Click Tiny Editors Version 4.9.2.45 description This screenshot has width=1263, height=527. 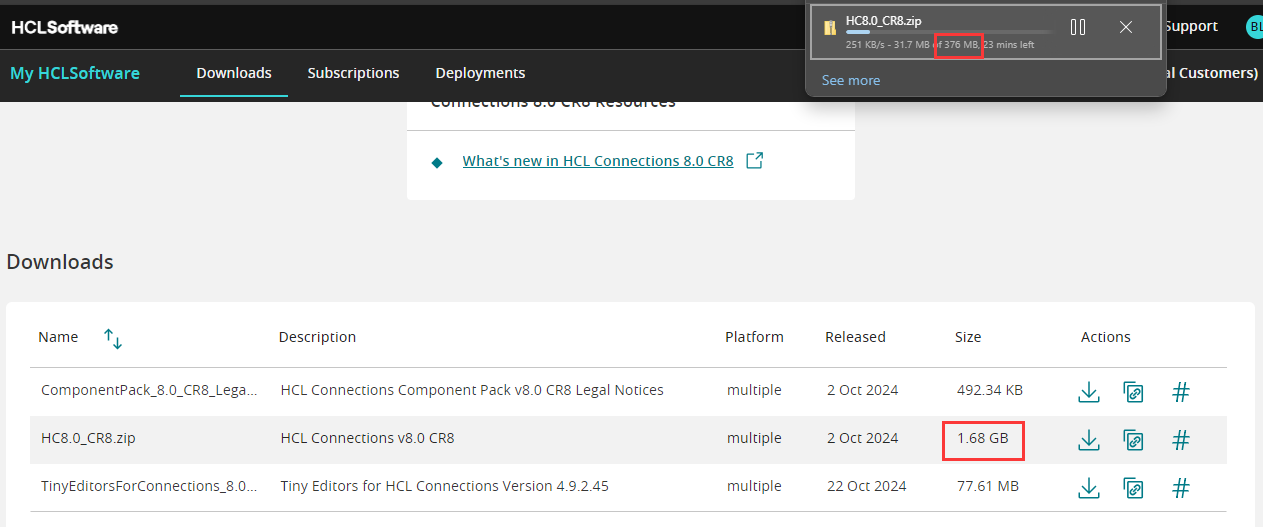click(x=444, y=486)
